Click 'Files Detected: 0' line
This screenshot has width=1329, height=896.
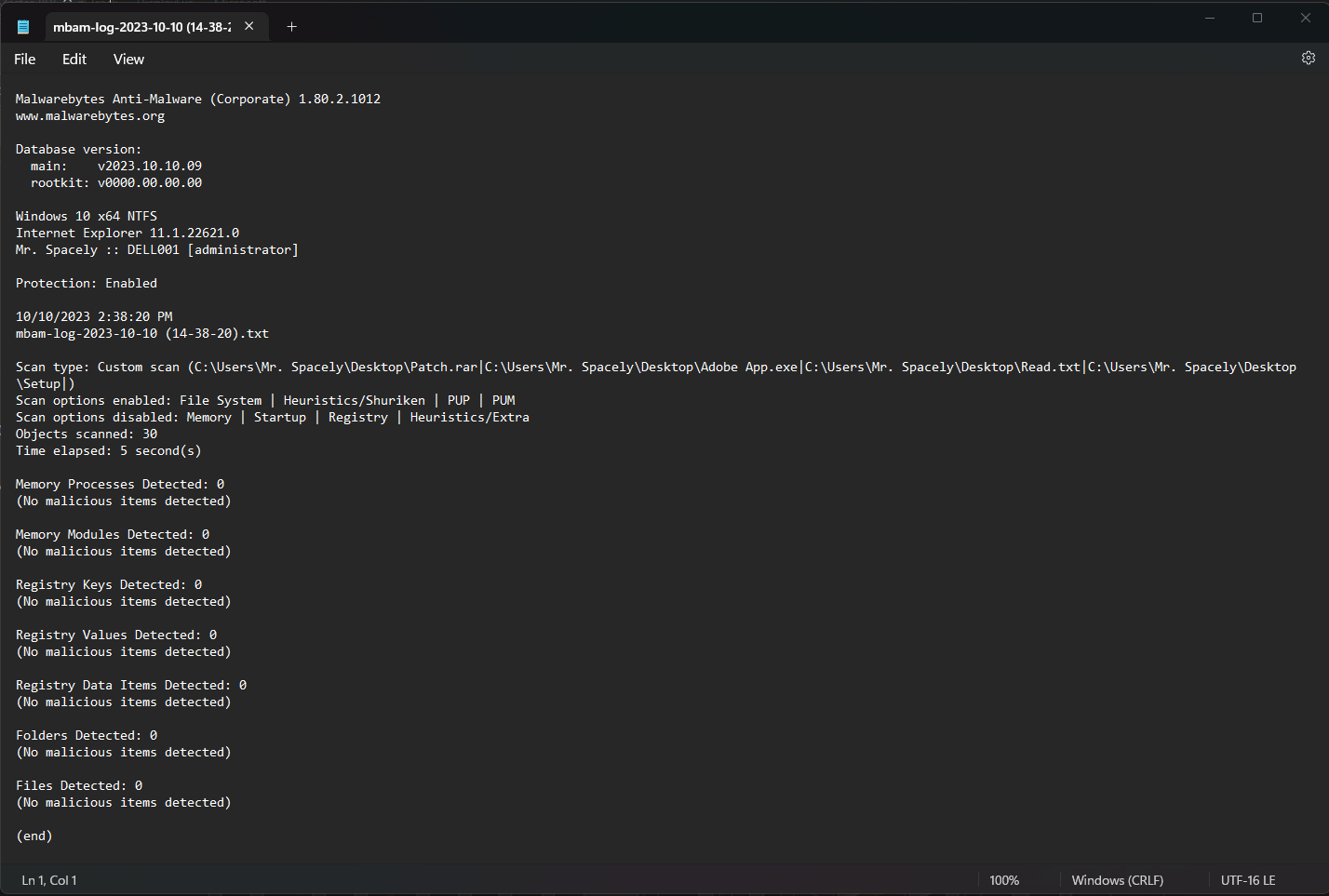(79, 785)
